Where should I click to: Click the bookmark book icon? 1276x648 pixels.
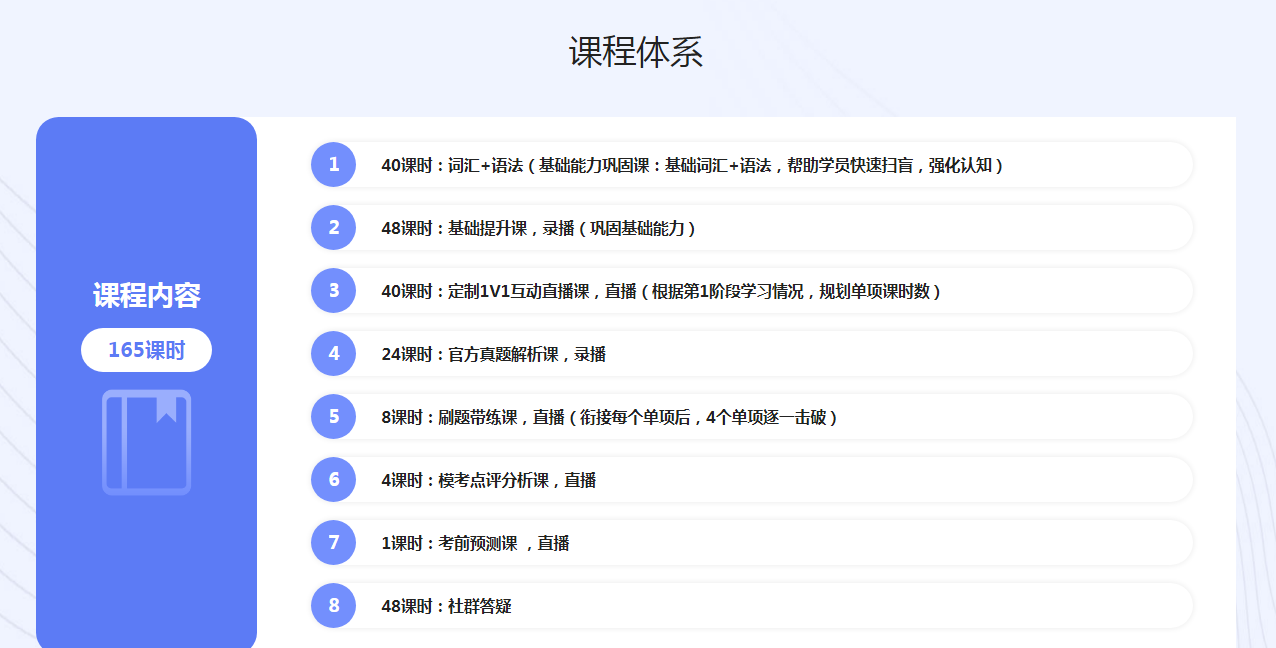(146, 442)
